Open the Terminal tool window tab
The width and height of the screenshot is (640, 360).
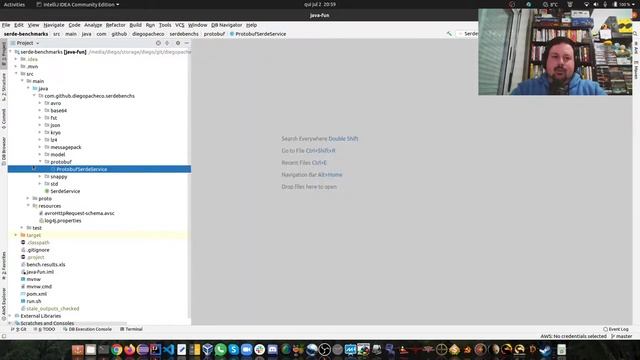coord(131,329)
